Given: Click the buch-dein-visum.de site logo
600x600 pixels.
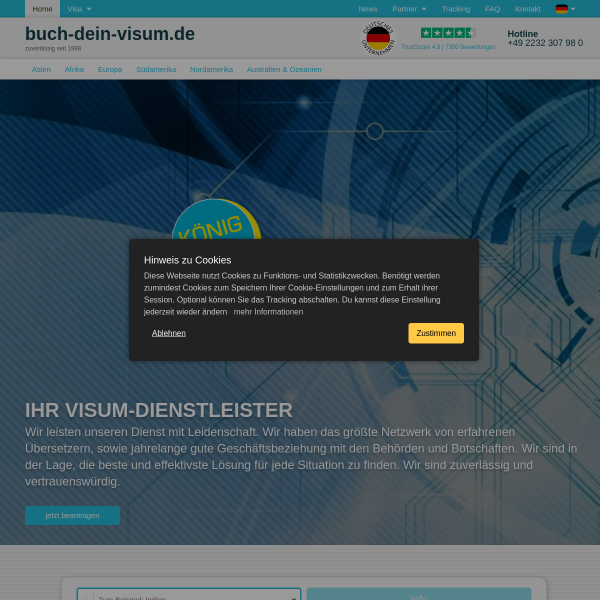Looking at the screenshot, I should (x=110, y=34).
